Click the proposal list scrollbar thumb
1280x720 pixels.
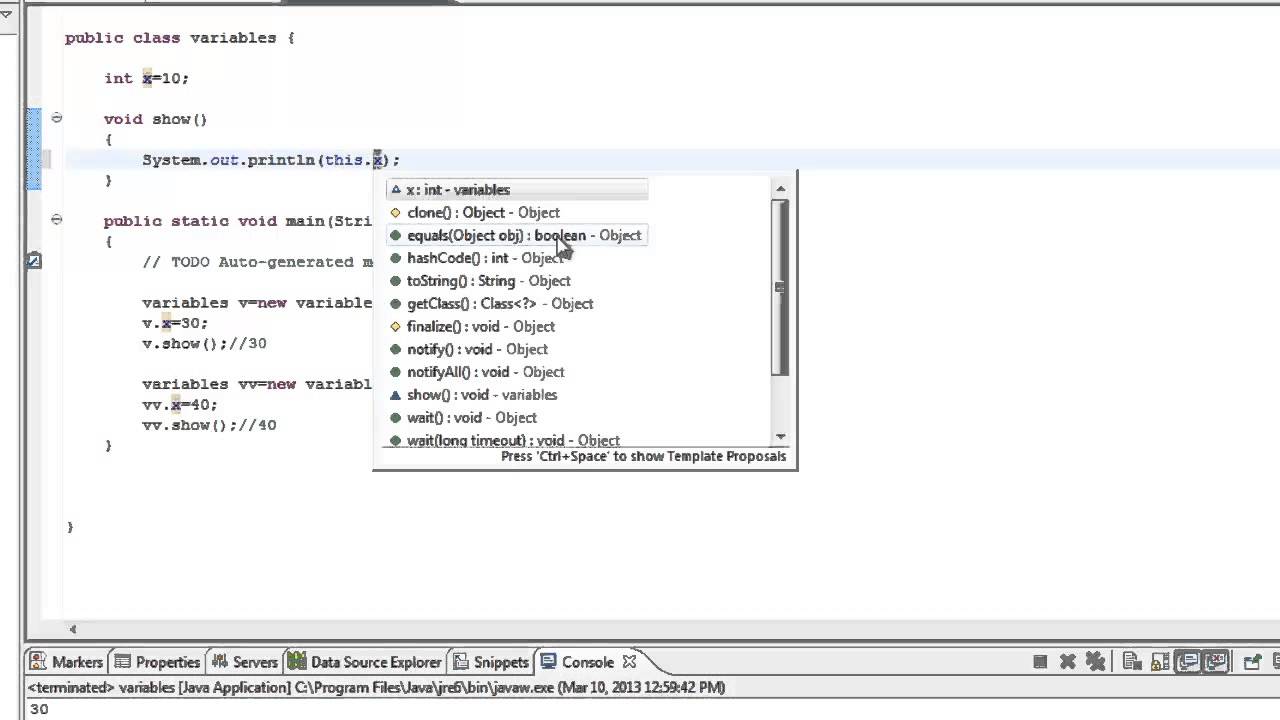781,287
